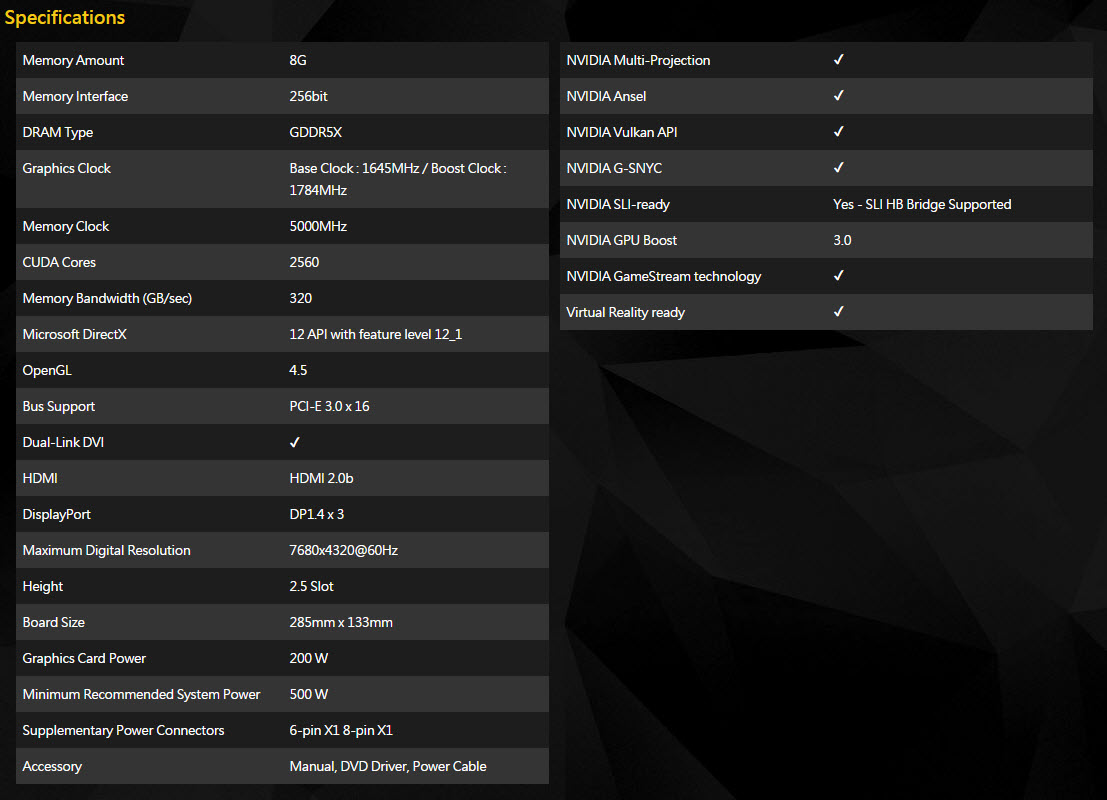Click the NVIDIA Ansel checkmark
Screen dimensions: 1107x800
click(839, 96)
